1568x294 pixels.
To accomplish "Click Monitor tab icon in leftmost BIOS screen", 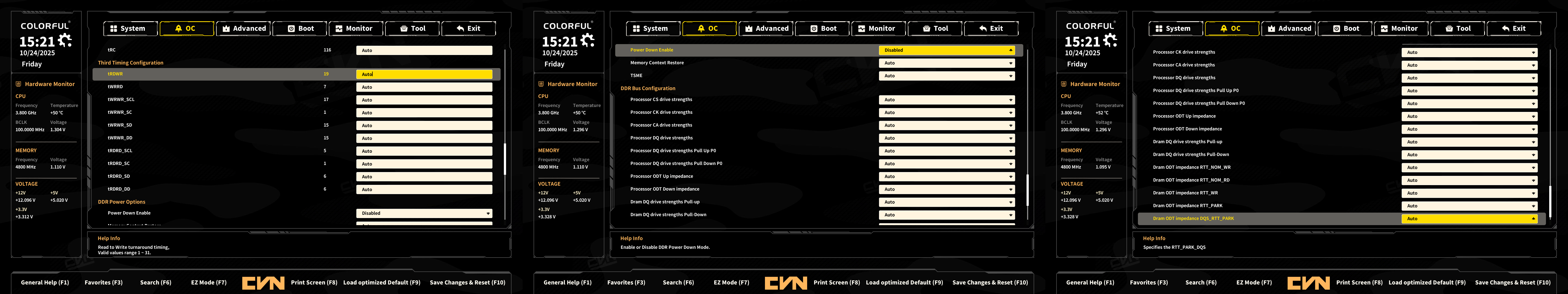I will click(339, 29).
